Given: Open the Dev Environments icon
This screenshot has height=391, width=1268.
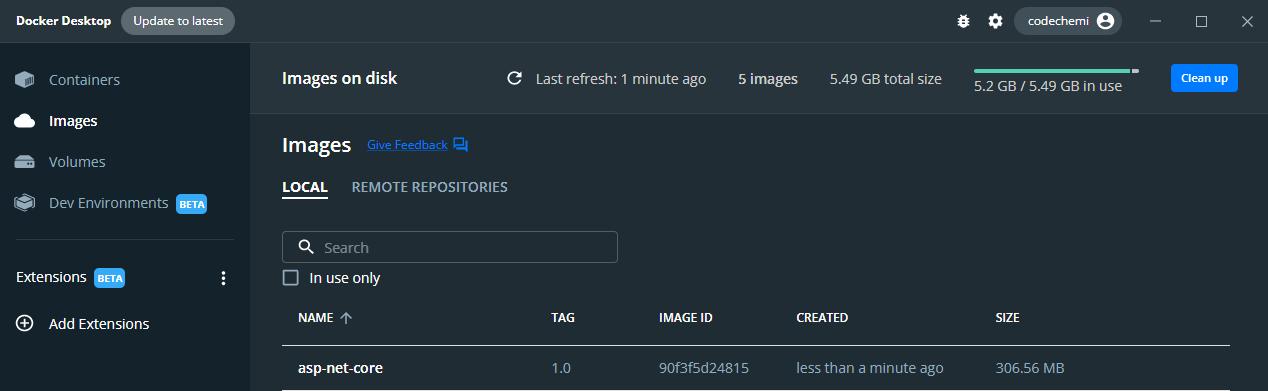Looking at the screenshot, I should tap(25, 203).
